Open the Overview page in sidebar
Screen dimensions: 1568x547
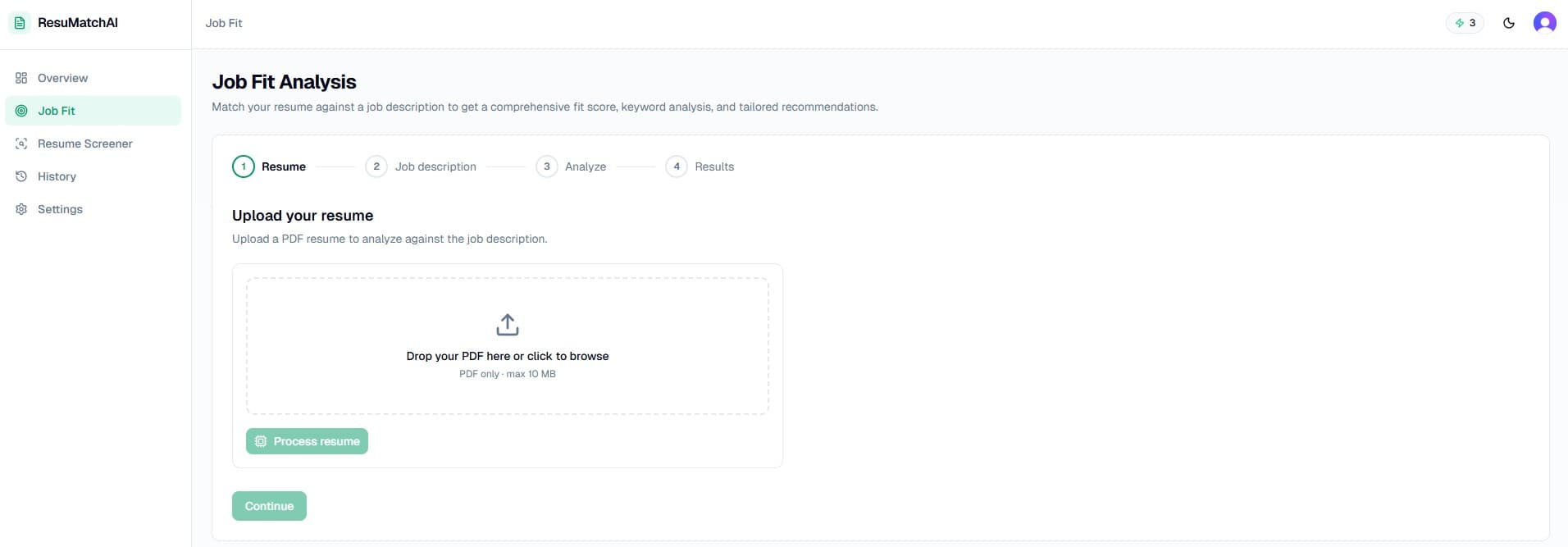[x=93, y=78]
